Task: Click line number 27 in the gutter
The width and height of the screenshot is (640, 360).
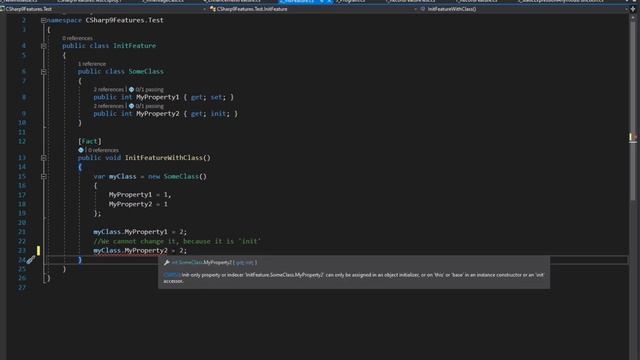Action: pos(22,287)
